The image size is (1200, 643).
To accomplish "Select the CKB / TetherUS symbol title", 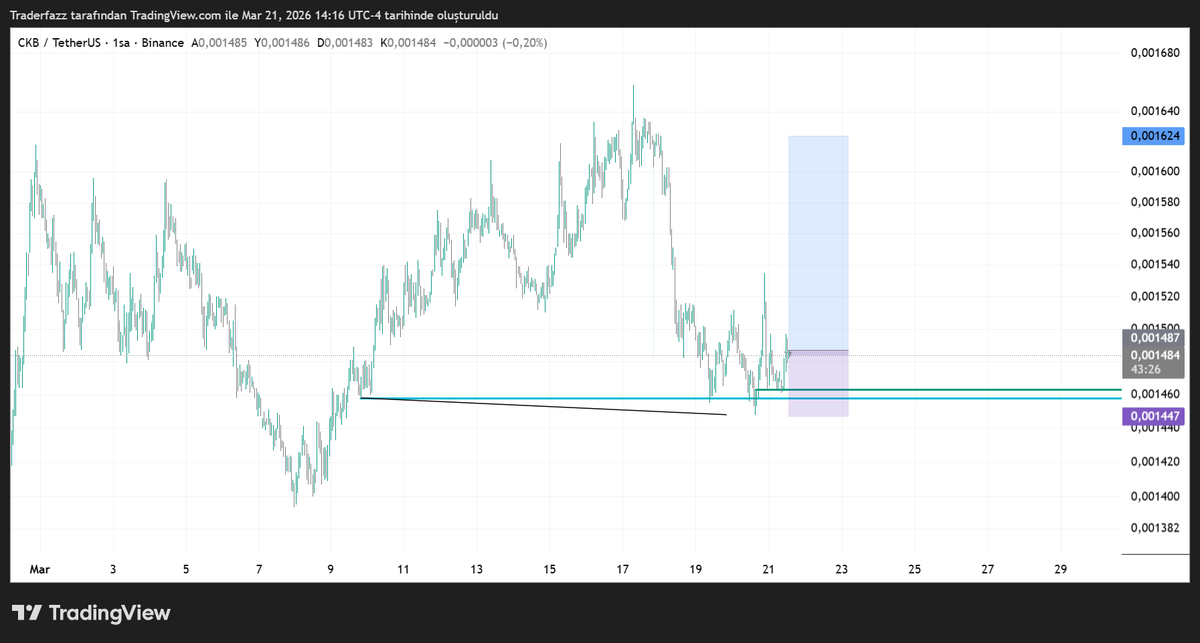I will point(101,43).
